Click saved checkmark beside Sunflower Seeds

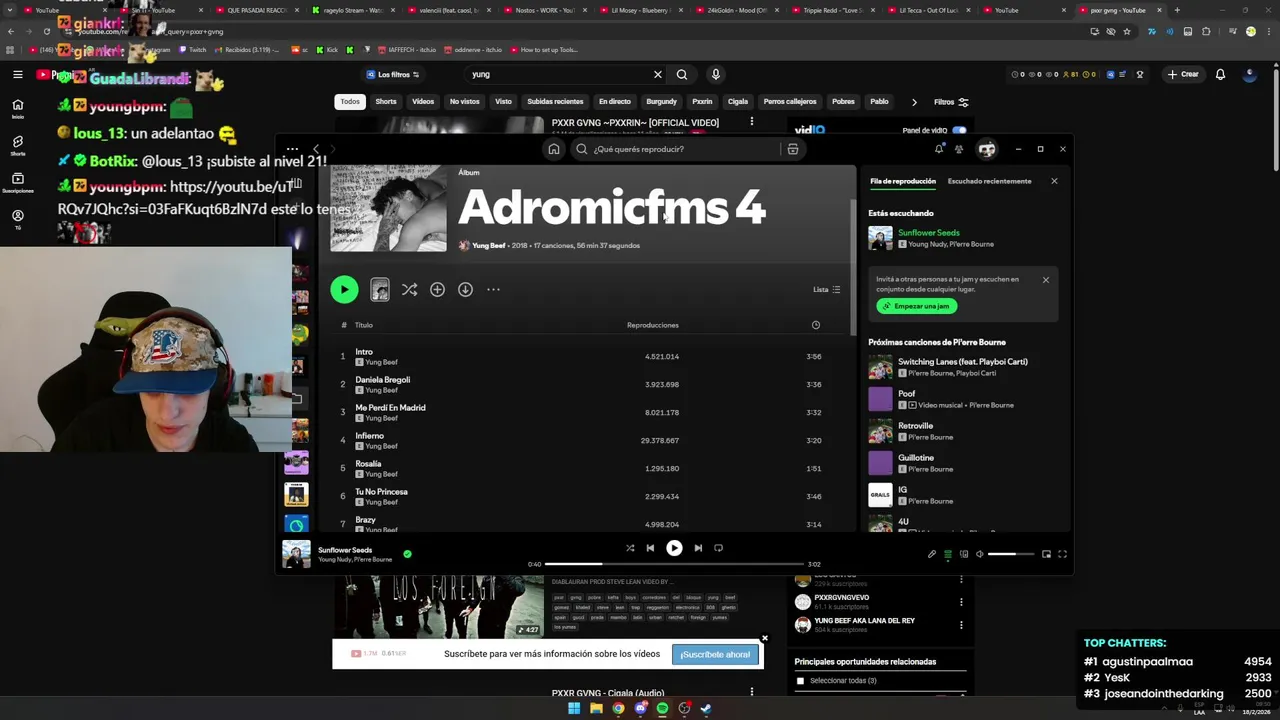[407, 553]
